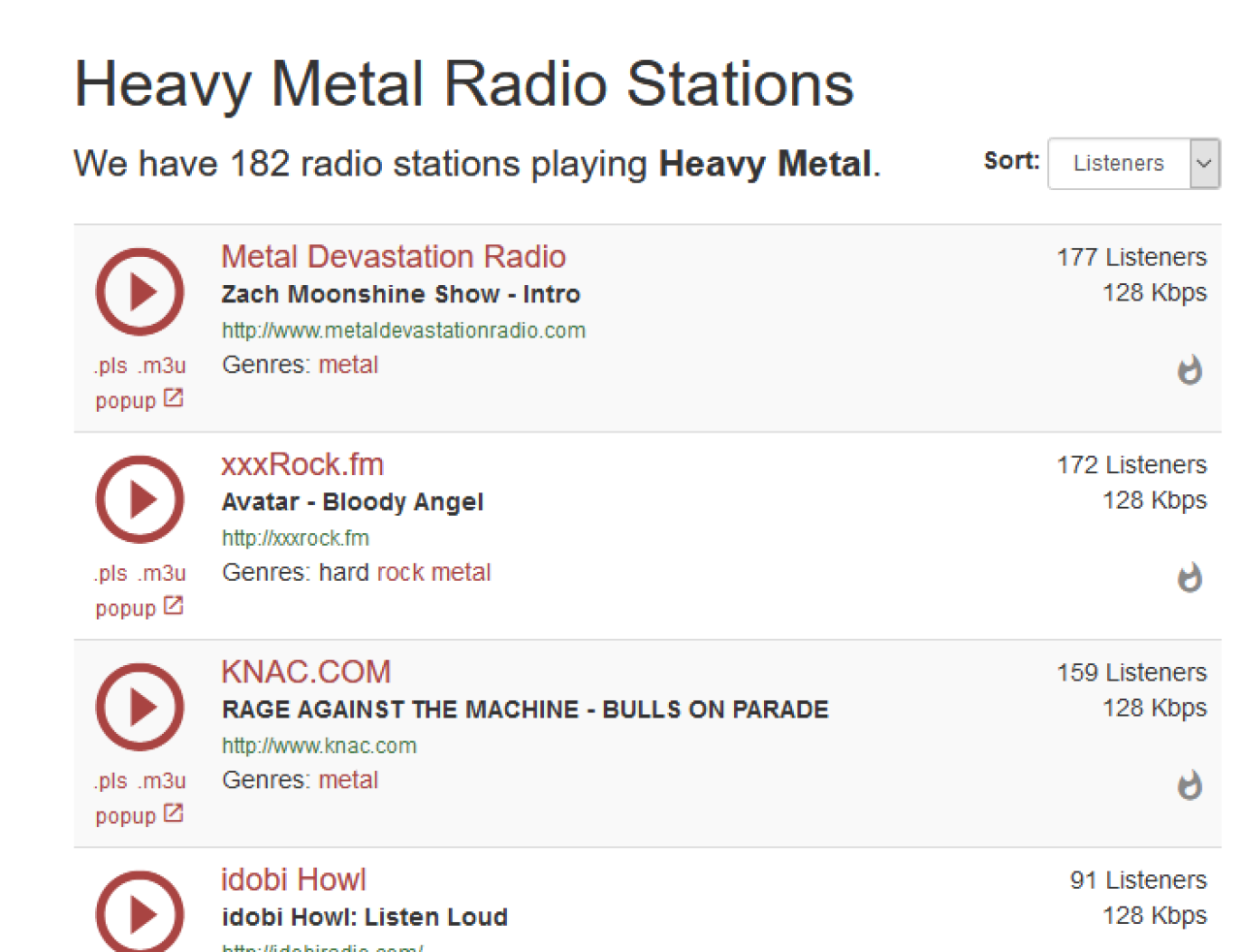
Task: Open the idobi Howl station title
Action: [293, 879]
